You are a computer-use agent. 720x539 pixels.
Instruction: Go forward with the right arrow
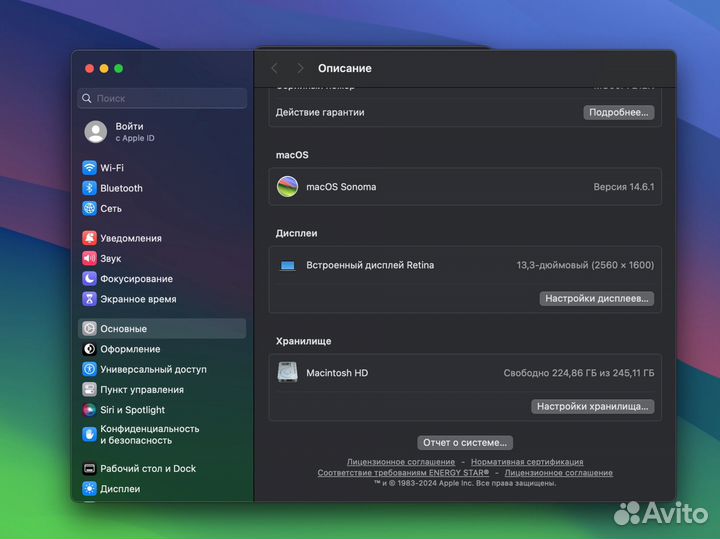300,68
